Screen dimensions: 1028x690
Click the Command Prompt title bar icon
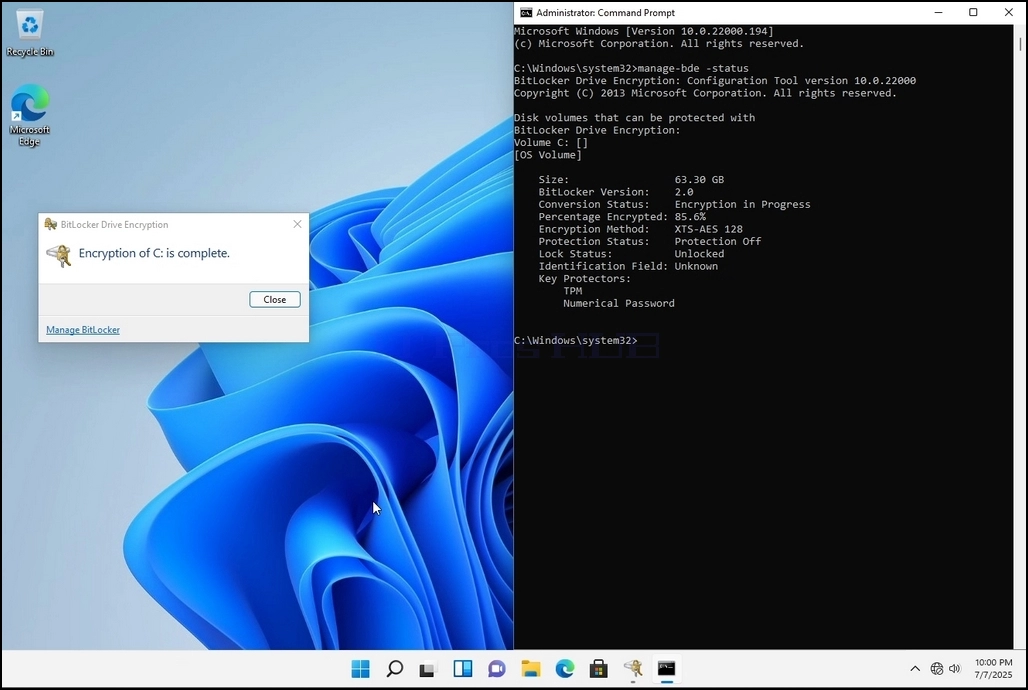(x=526, y=12)
